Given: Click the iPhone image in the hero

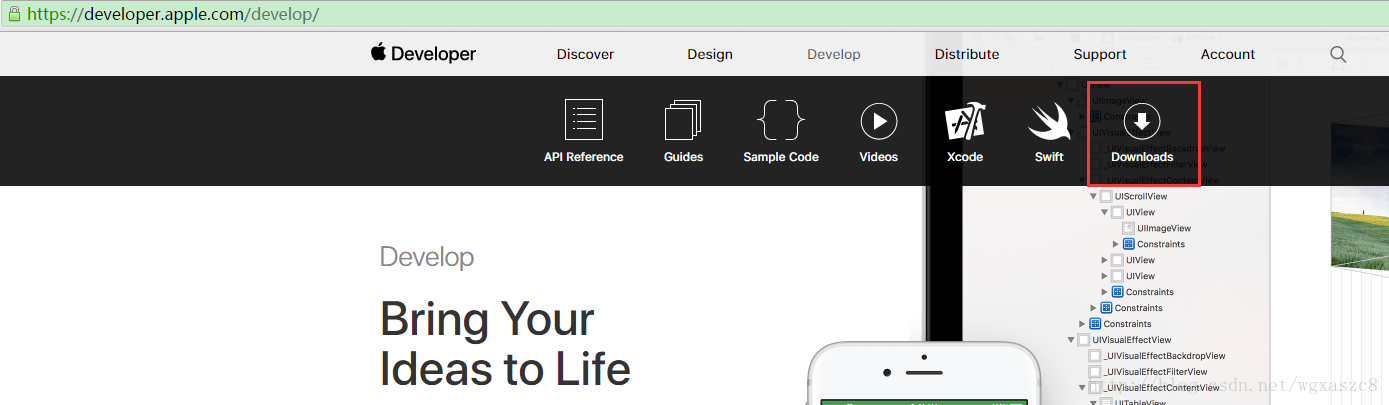Looking at the screenshot, I should (x=924, y=372).
